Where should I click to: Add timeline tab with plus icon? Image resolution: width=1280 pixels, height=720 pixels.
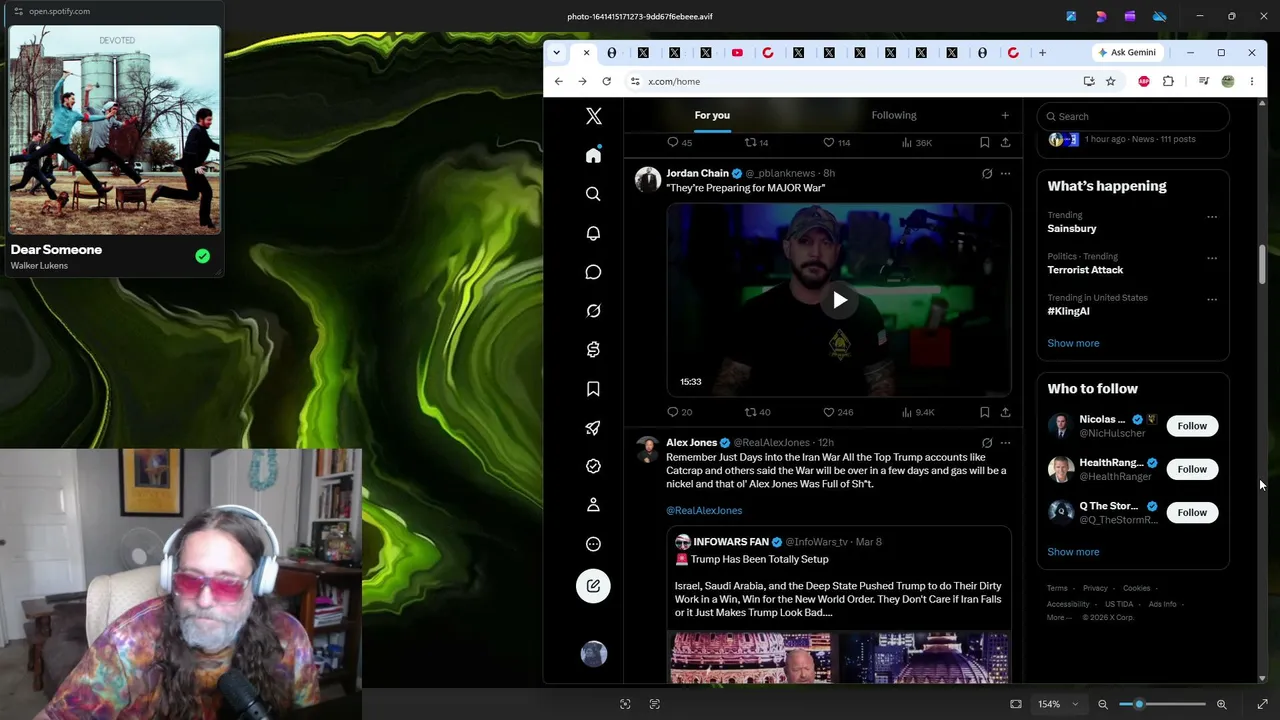(x=1005, y=115)
